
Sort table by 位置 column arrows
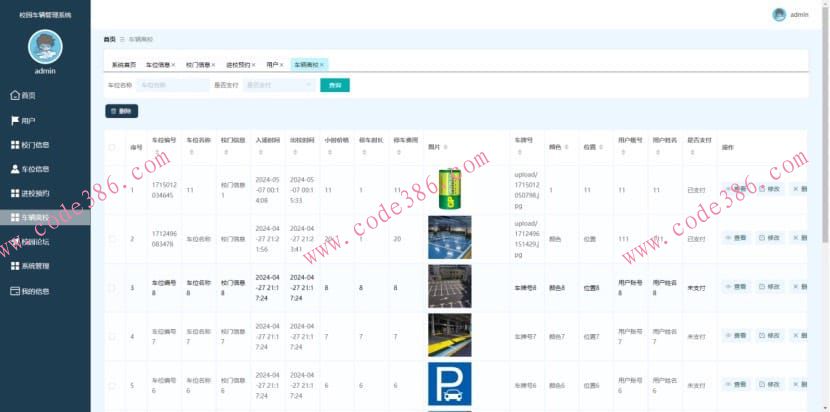click(x=601, y=147)
